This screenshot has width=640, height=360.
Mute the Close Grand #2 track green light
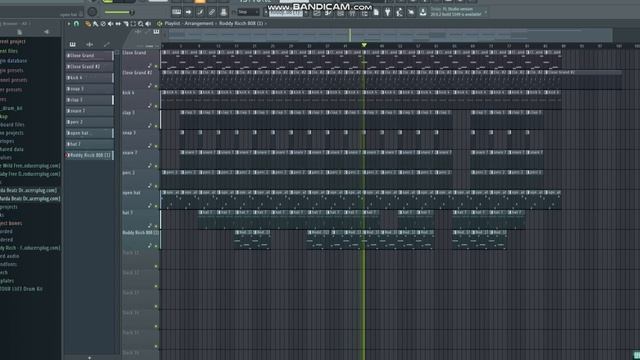pyautogui.click(x=156, y=86)
